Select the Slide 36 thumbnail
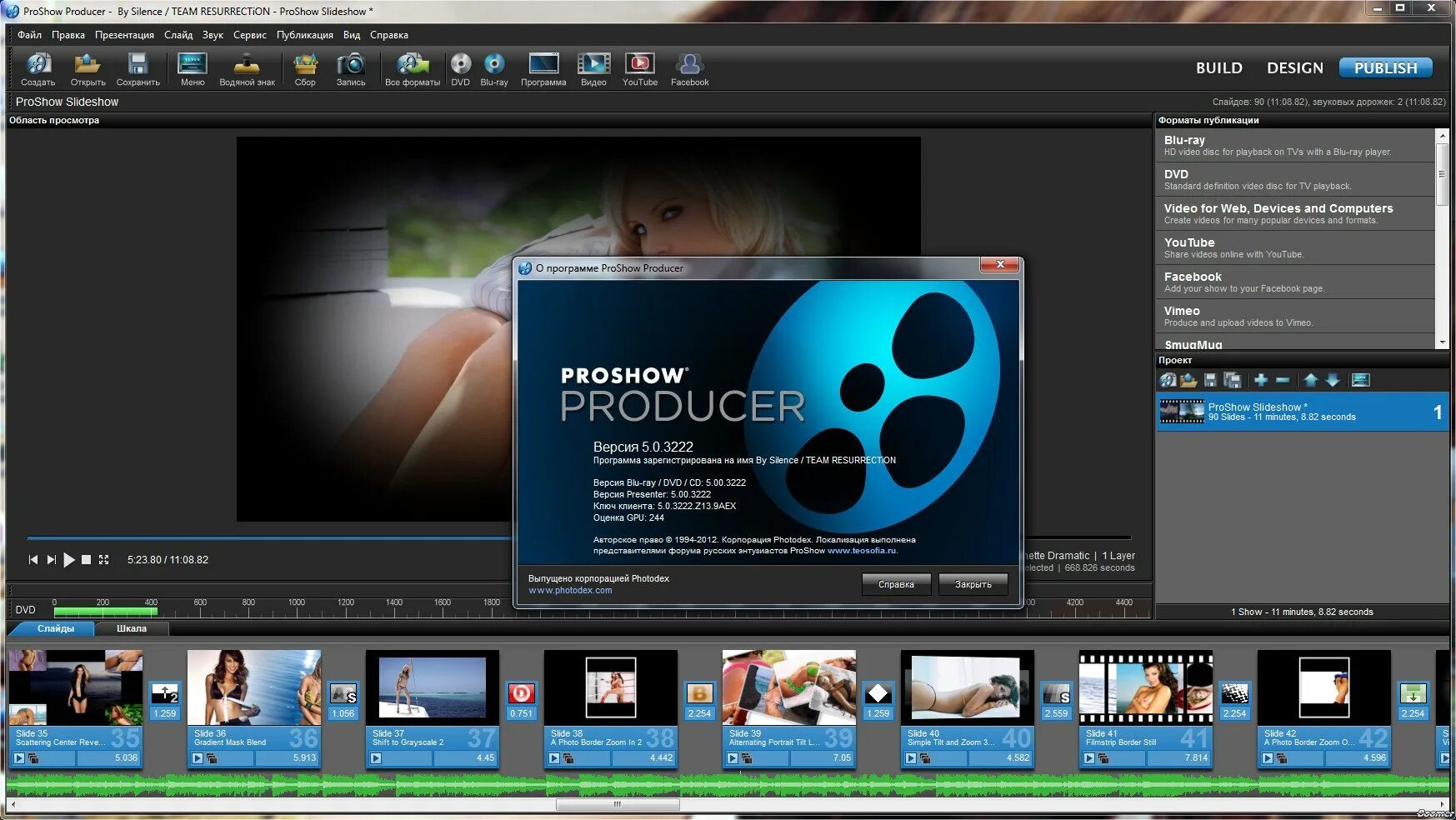The image size is (1456, 820). pyautogui.click(x=254, y=687)
